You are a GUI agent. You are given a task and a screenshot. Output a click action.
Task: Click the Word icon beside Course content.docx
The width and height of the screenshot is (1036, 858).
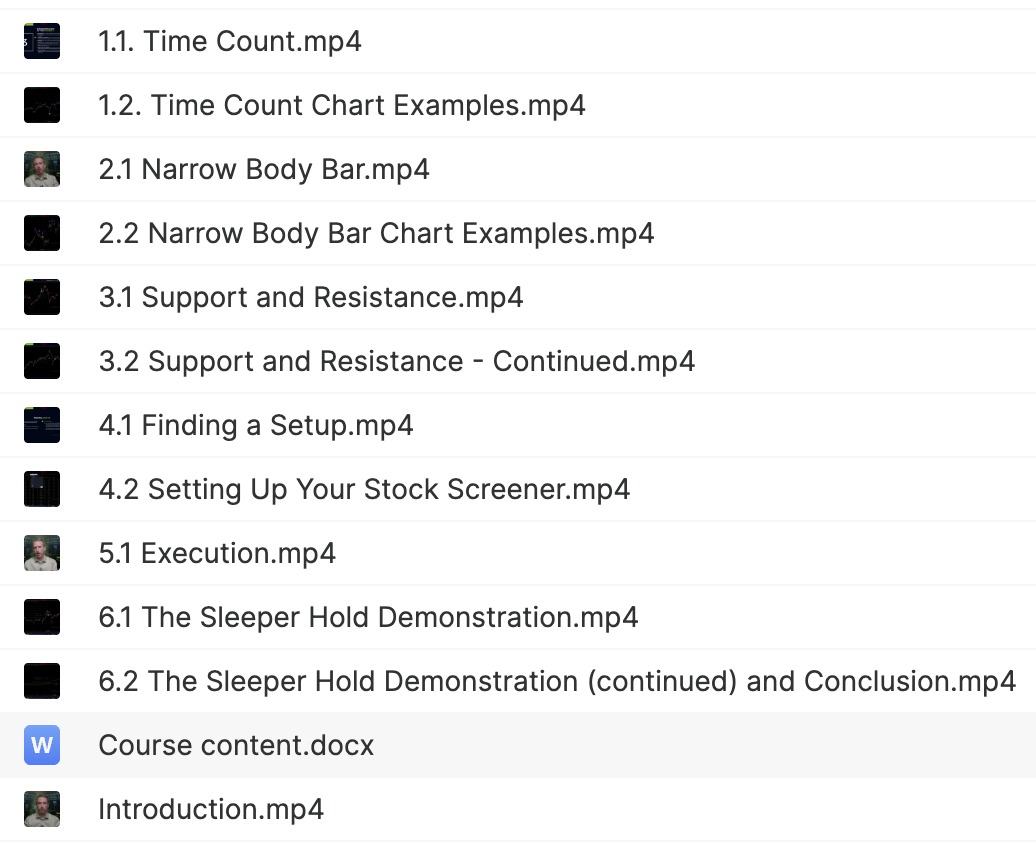pyautogui.click(x=42, y=745)
